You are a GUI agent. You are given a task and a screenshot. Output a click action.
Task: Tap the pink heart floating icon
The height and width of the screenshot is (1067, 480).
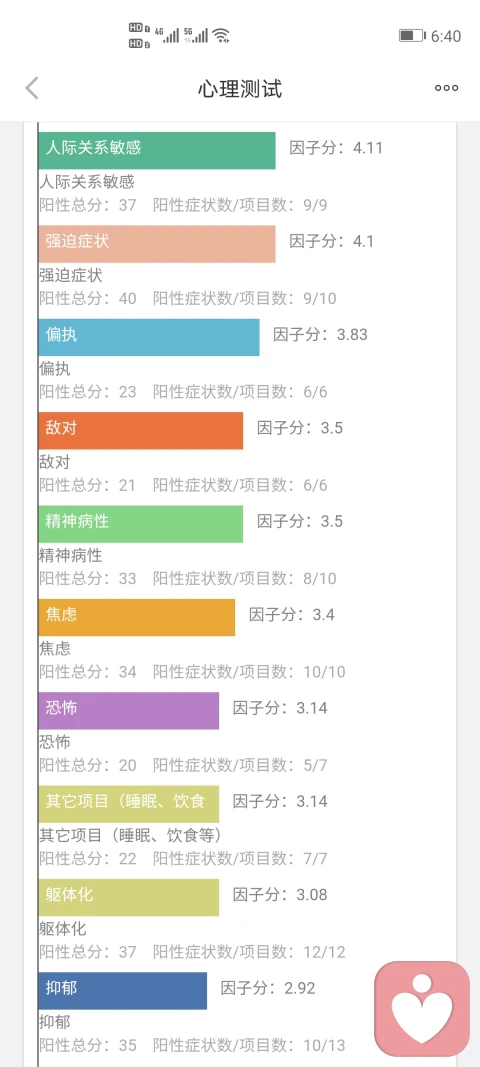(x=422, y=1006)
